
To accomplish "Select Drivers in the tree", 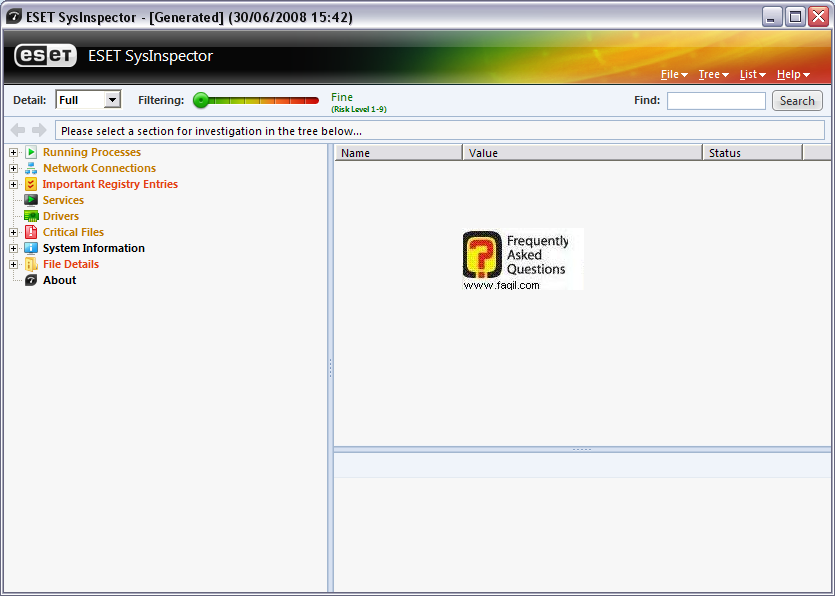I will pyautogui.click(x=61, y=216).
